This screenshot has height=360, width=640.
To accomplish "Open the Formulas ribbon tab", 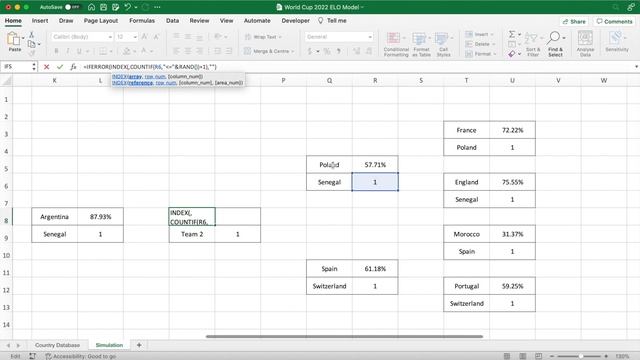I will (x=142, y=20).
